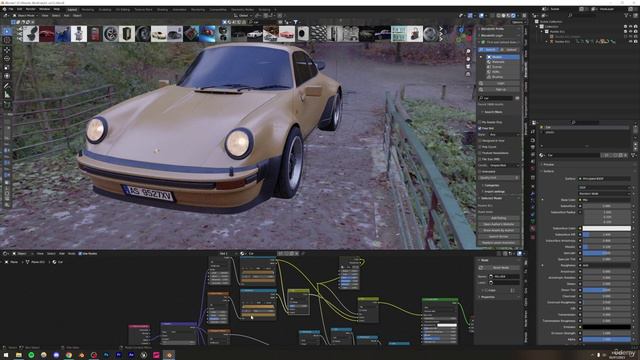Click the Login button in asset panel

(500, 84)
